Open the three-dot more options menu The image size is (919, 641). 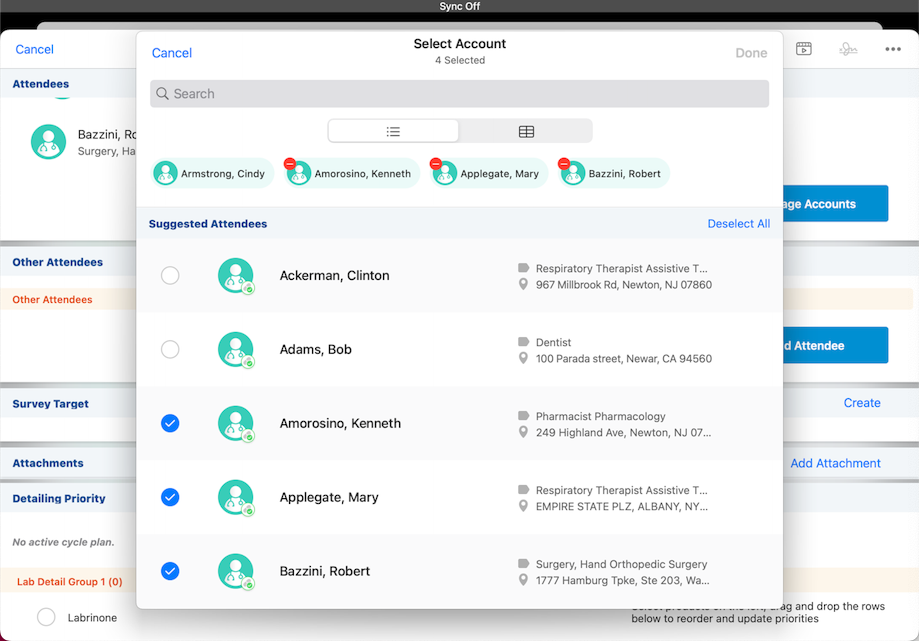(892, 49)
